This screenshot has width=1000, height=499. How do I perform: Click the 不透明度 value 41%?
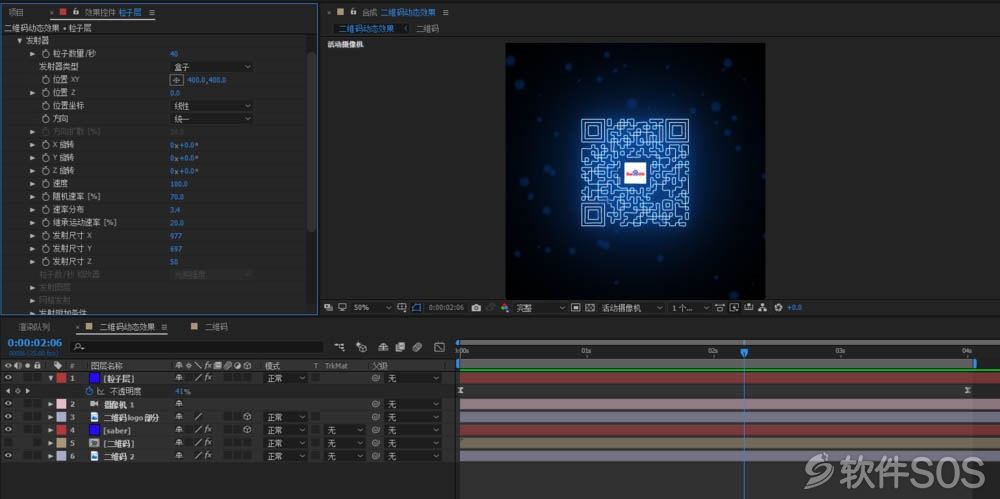point(182,391)
